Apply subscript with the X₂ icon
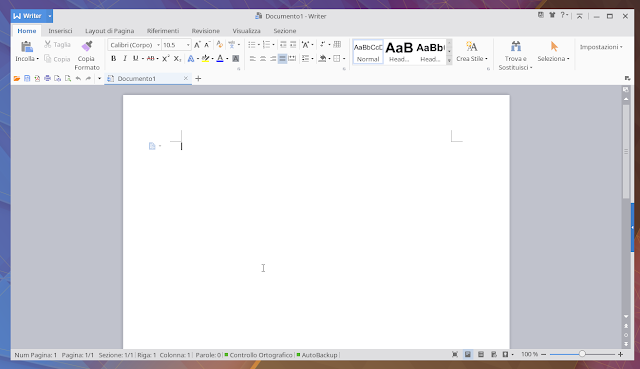Viewport: 640px width, 369px height. pos(177,58)
